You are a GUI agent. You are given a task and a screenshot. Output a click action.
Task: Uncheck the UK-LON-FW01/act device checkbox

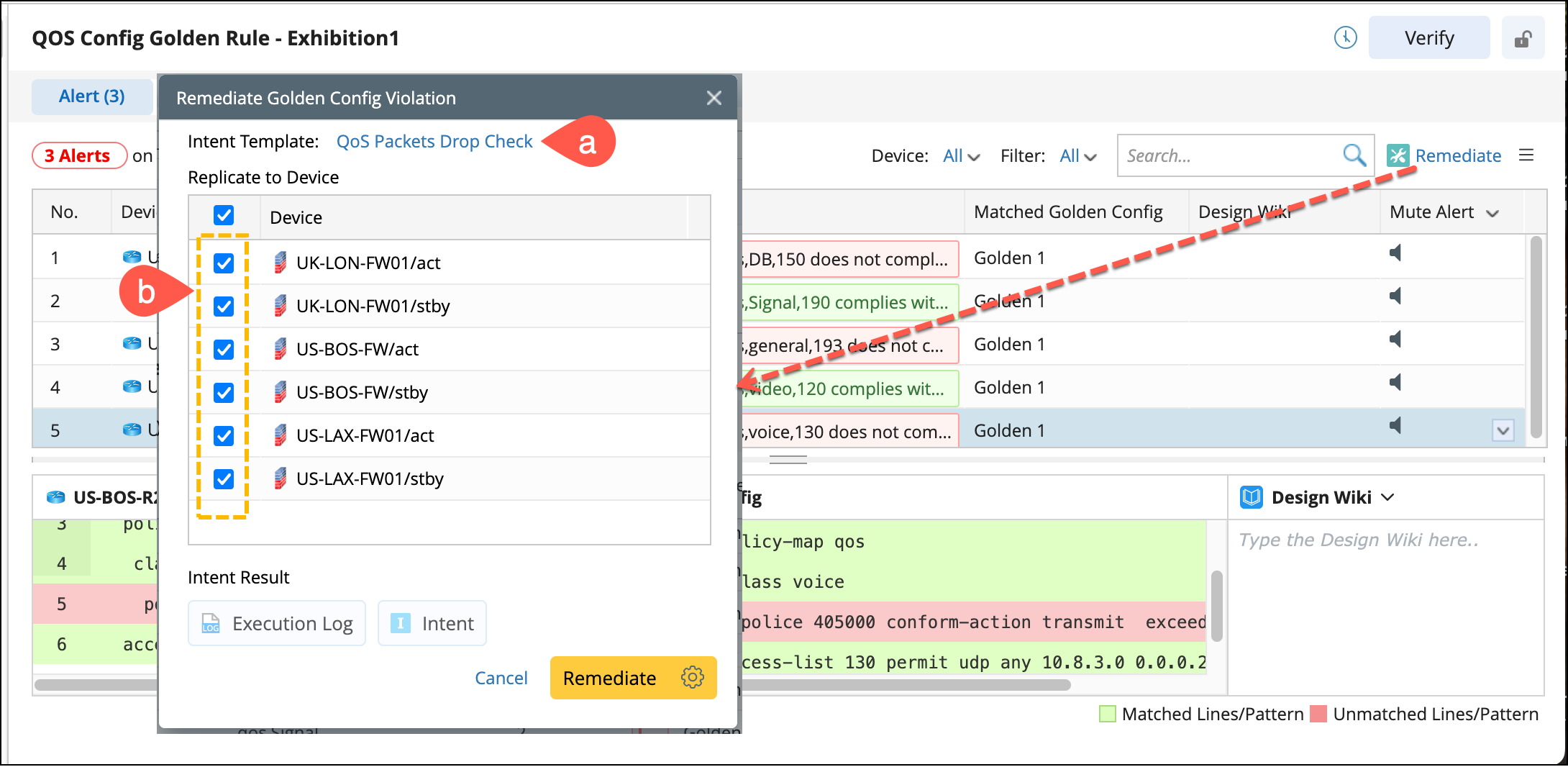(224, 263)
